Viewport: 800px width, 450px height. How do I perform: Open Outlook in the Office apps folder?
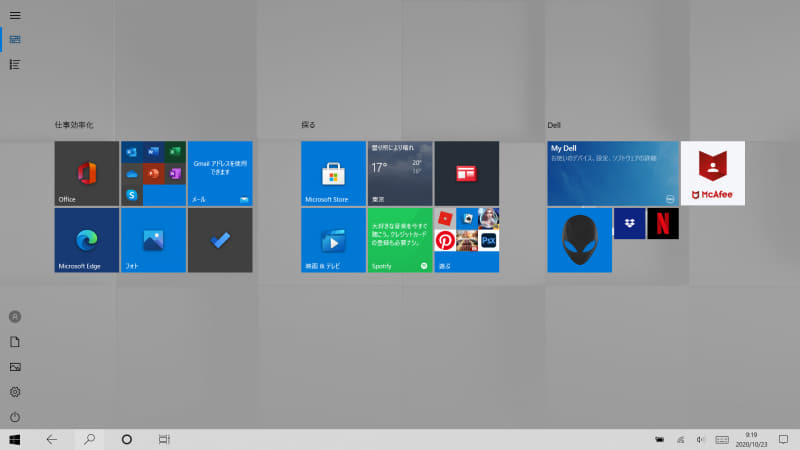tap(132, 152)
